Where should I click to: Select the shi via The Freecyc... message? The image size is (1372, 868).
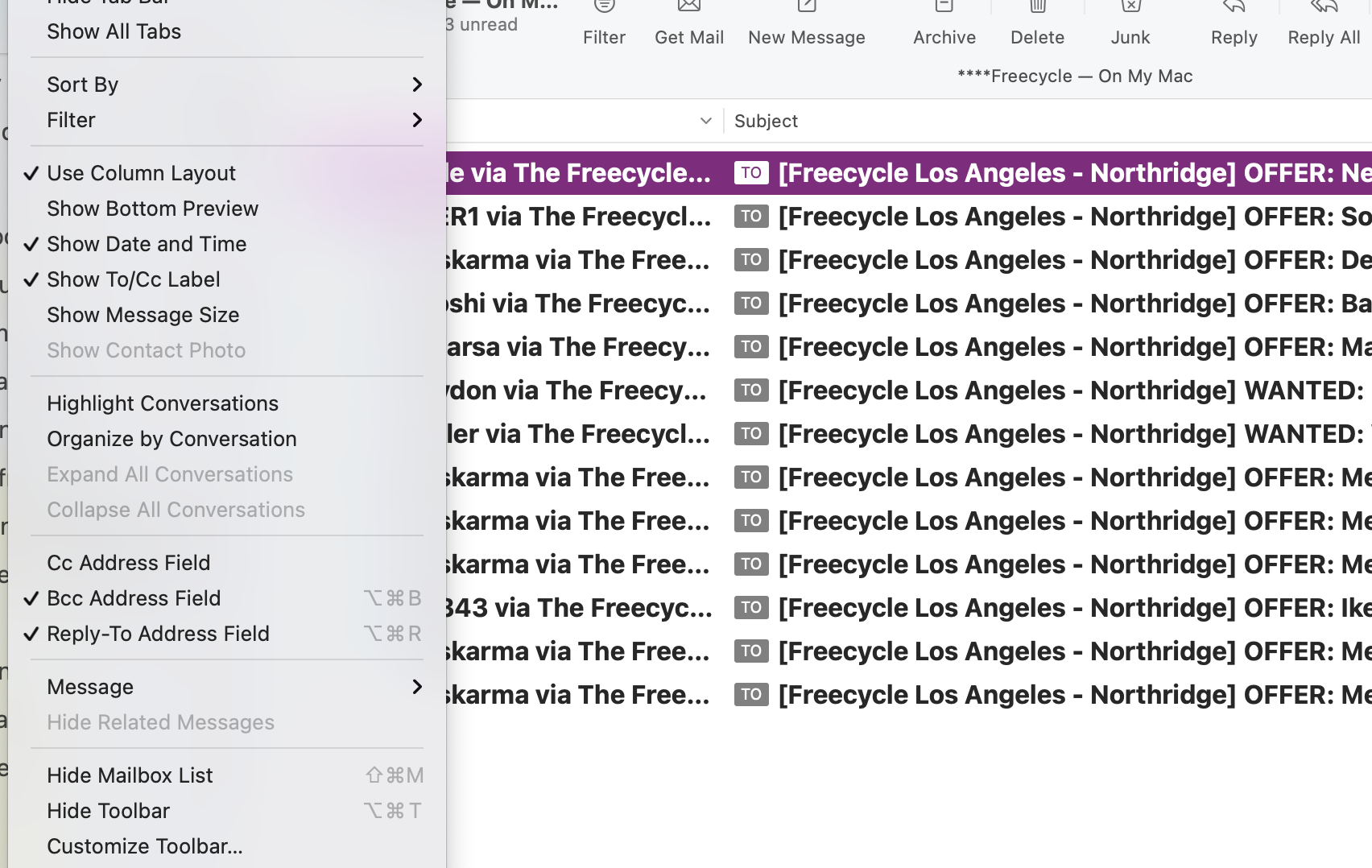click(579, 304)
